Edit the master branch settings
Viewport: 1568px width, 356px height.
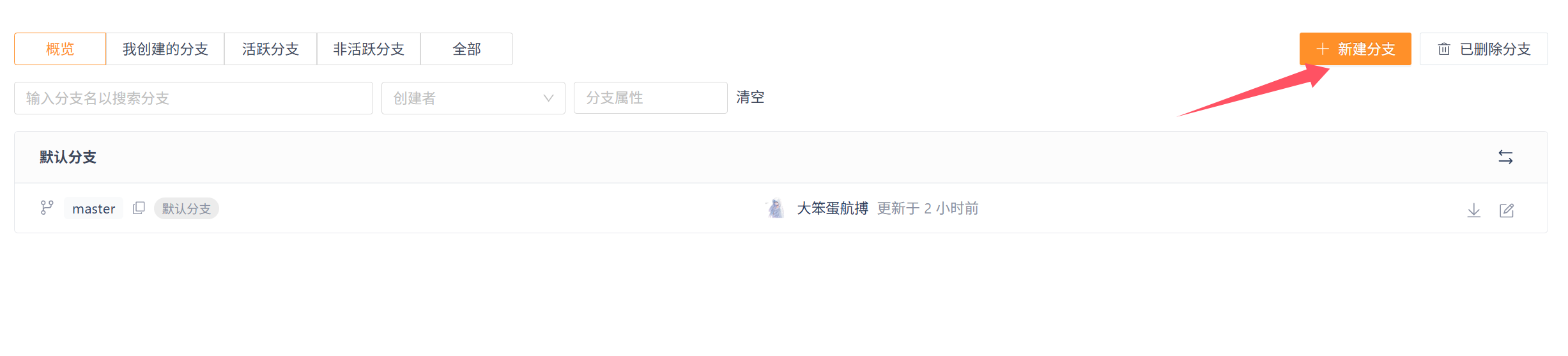pos(1507,210)
